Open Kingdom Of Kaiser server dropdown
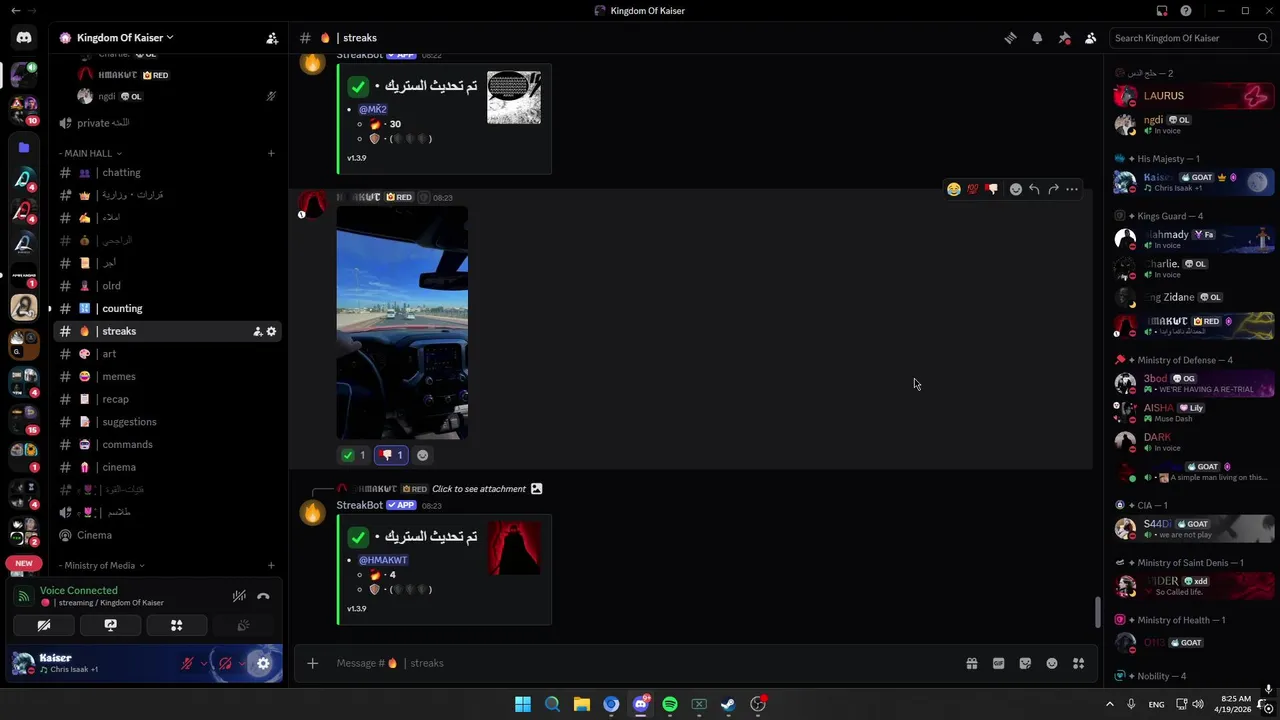 pos(125,38)
